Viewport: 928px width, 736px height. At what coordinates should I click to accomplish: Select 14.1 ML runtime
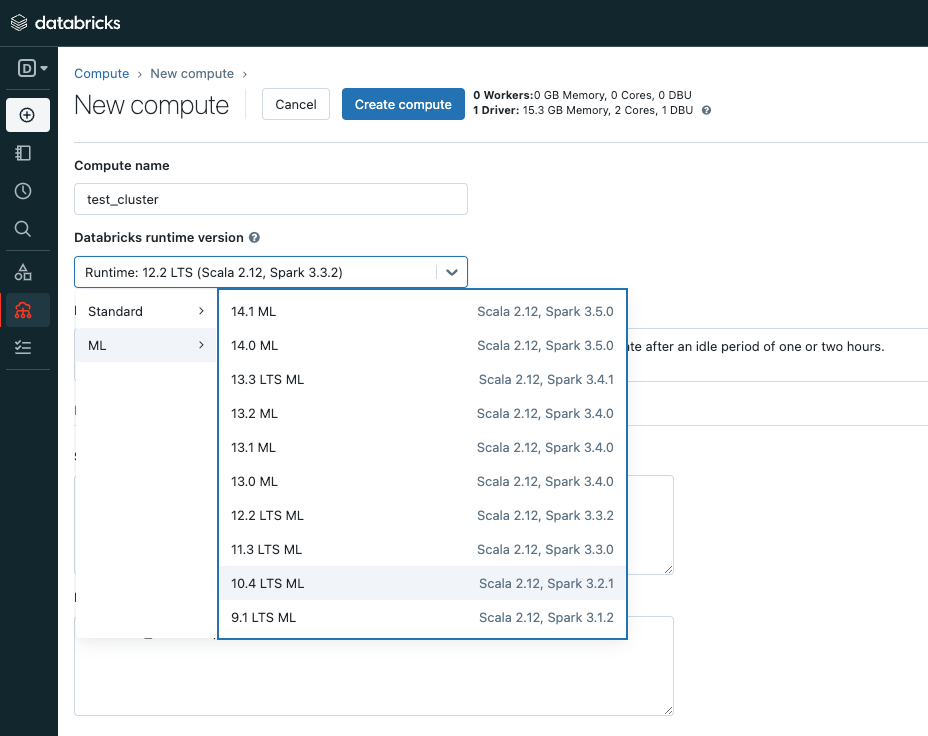pyautogui.click(x=422, y=311)
